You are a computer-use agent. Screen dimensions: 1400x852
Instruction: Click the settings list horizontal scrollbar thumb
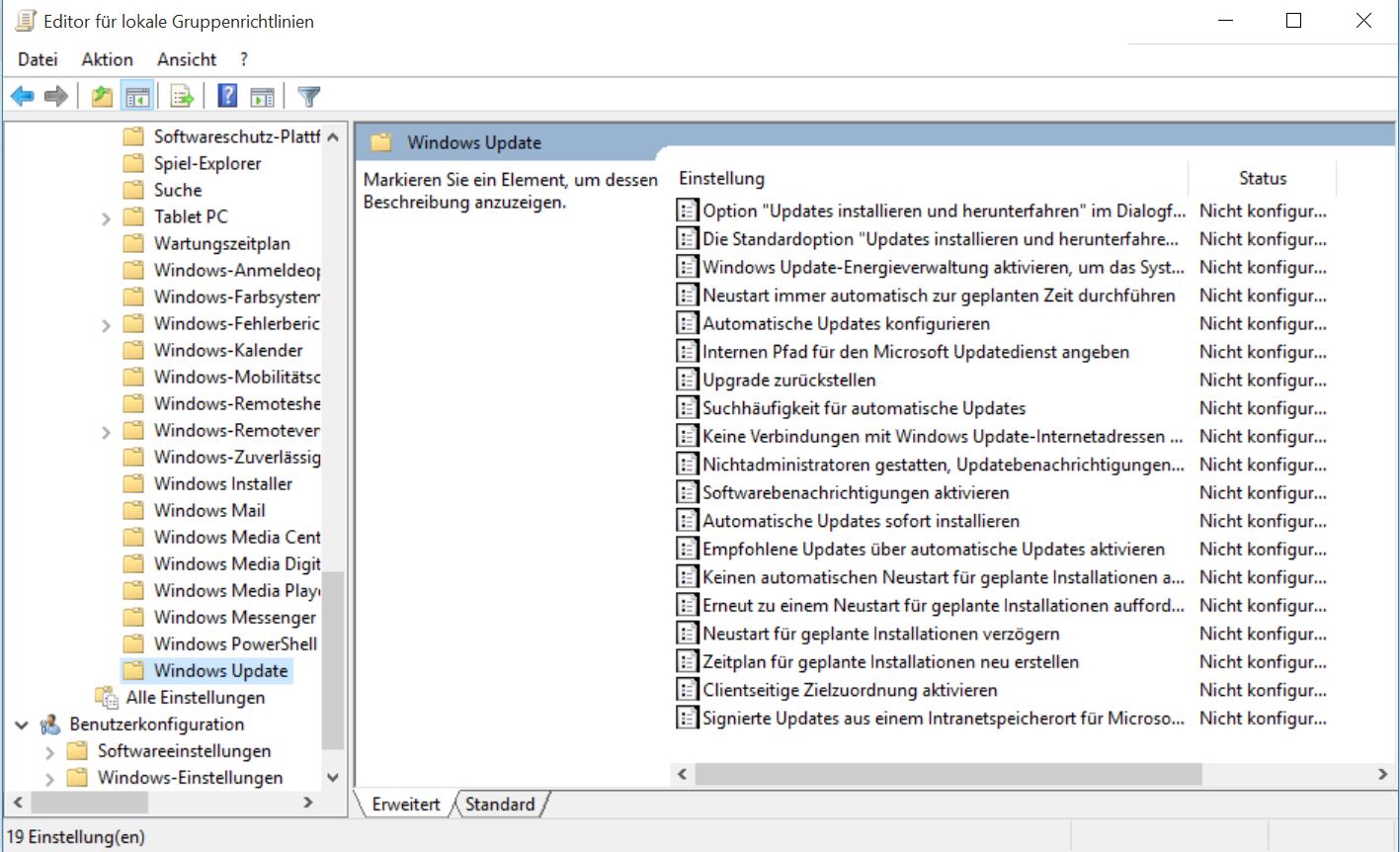tap(947, 775)
